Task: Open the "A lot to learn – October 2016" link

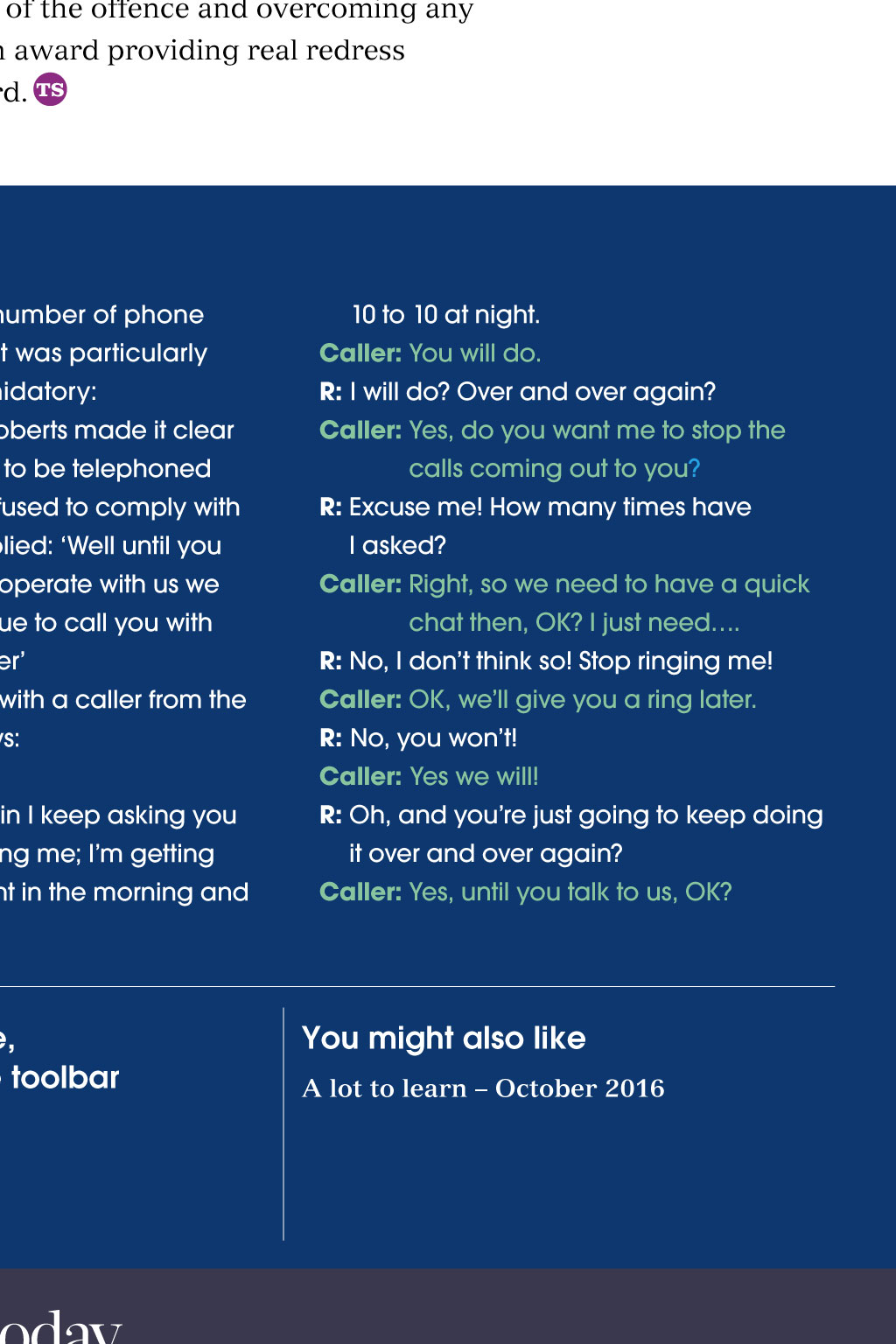Action: coord(483,1088)
